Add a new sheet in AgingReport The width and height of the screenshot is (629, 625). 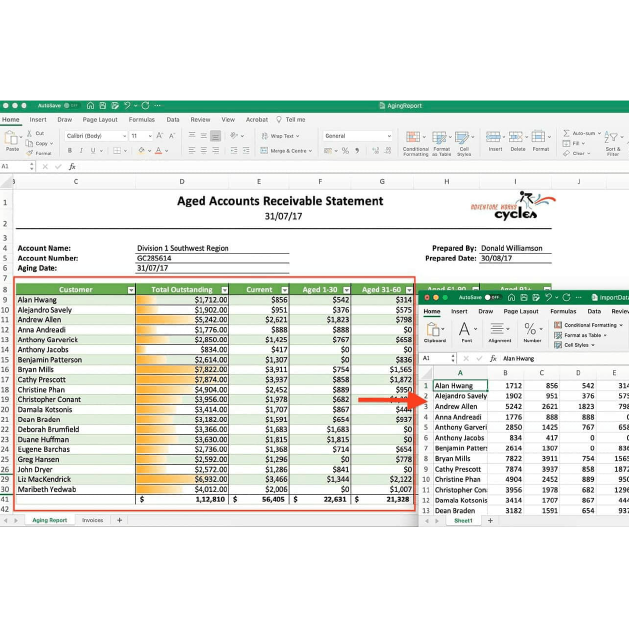click(x=119, y=520)
